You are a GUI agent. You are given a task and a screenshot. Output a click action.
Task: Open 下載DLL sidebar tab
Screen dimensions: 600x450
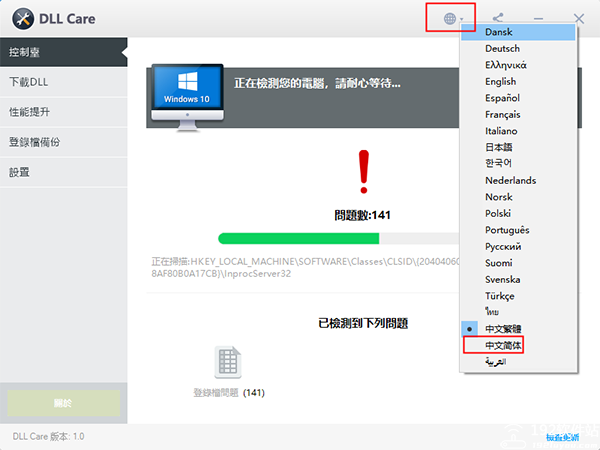point(64,82)
